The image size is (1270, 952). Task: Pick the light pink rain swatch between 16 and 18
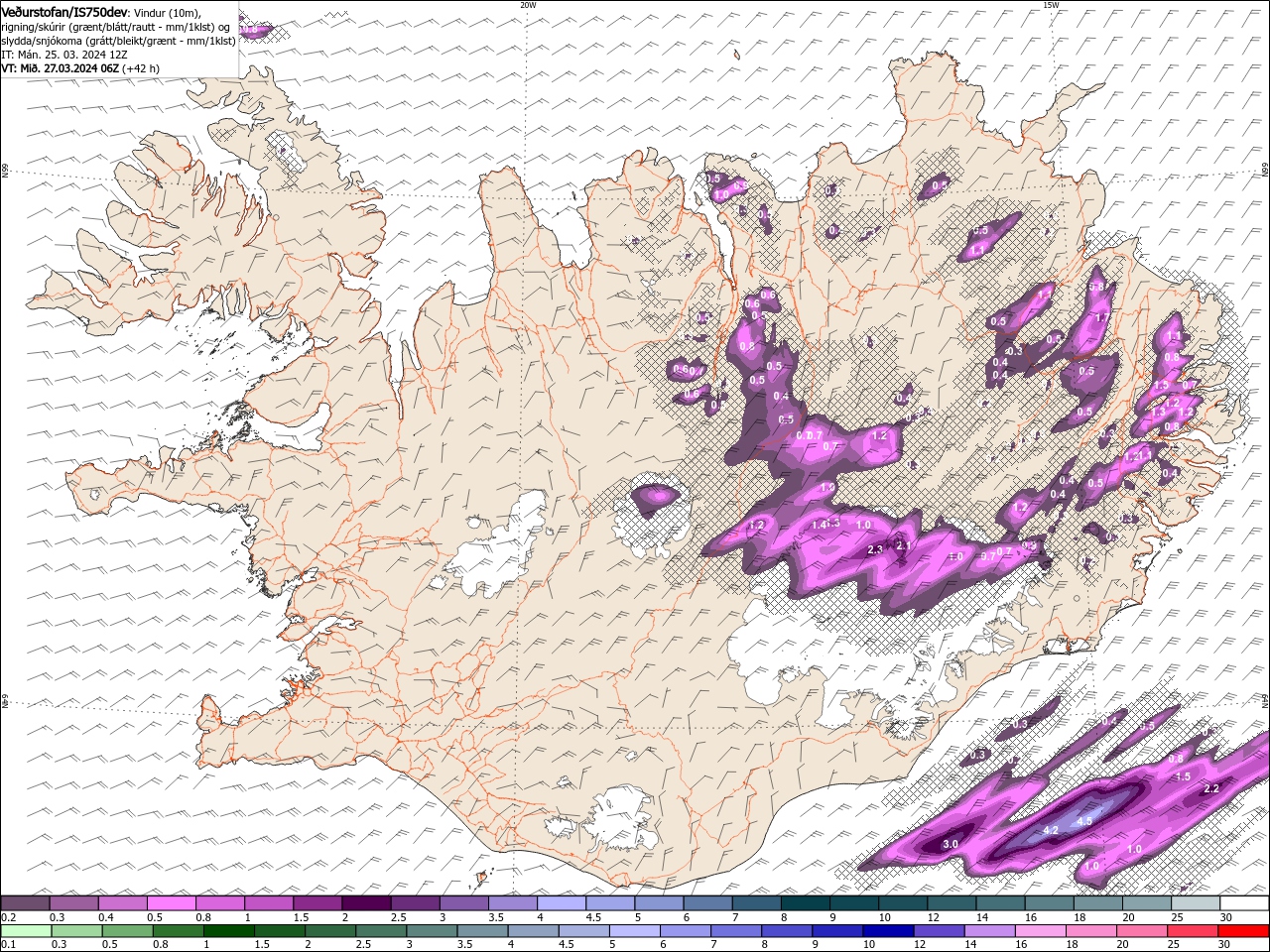pos(1041,931)
